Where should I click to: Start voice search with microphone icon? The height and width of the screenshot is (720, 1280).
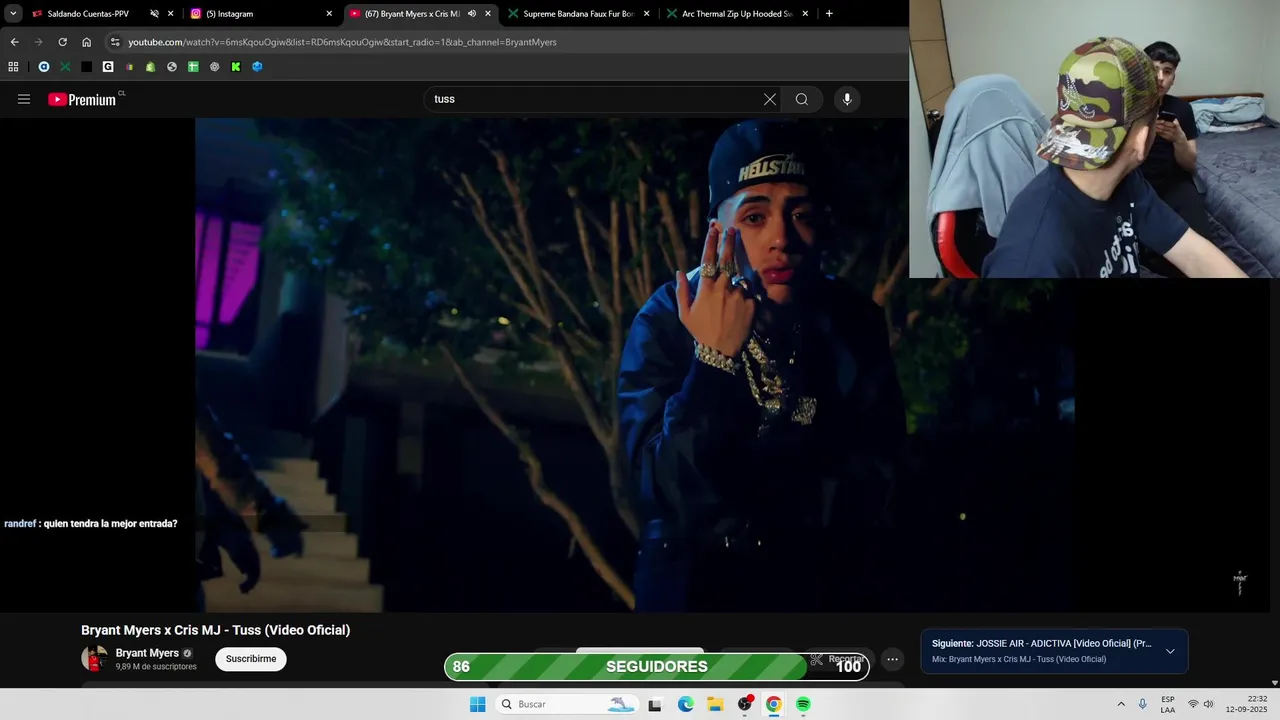[x=847, y=99]
